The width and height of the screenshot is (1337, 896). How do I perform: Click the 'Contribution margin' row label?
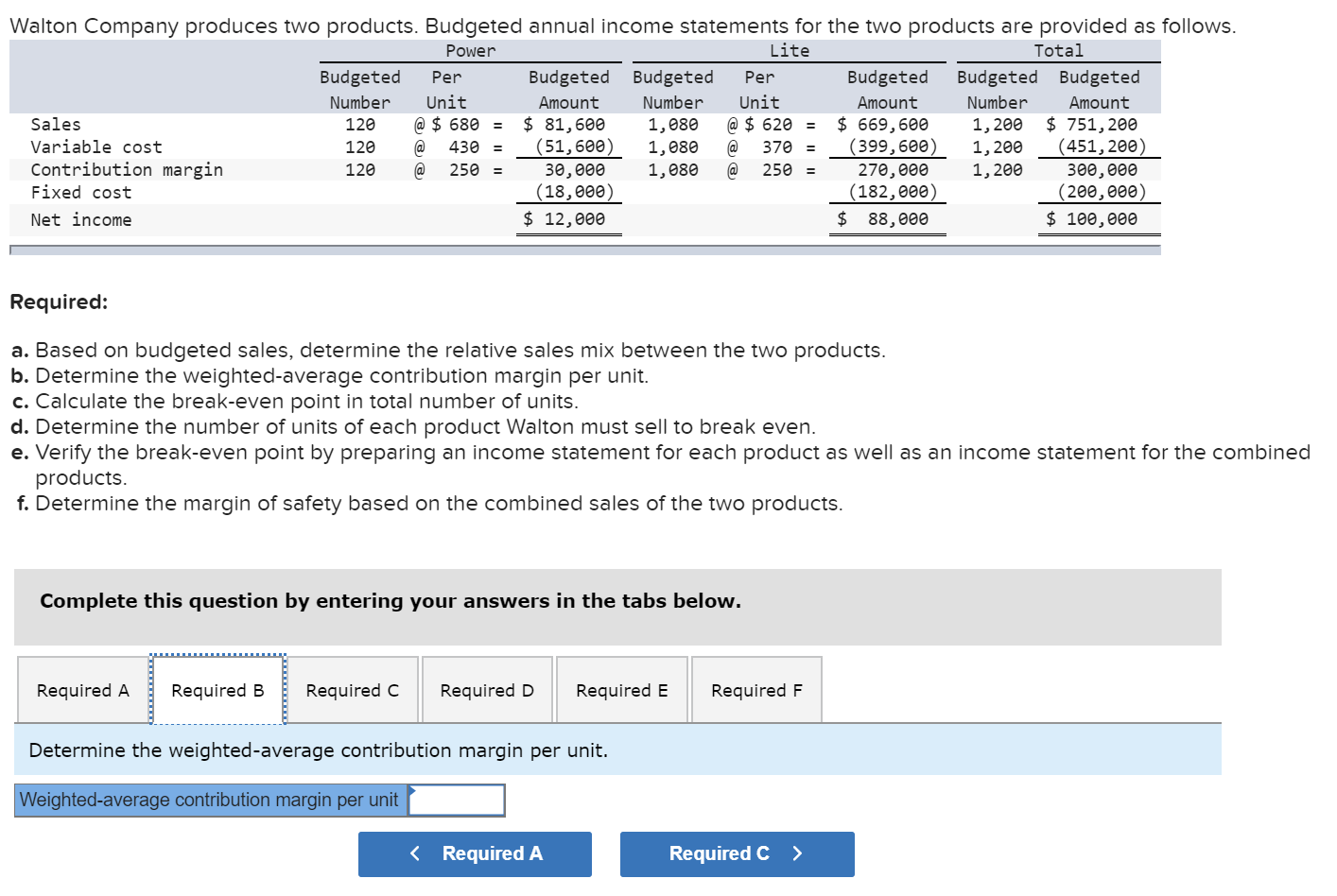point(127,170)
